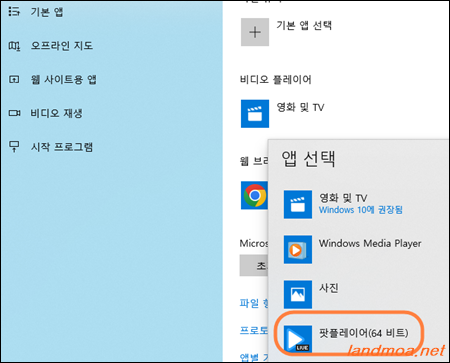
Task: Click the 비디오 재생 camera icon
Action: [x=14, y=113]
